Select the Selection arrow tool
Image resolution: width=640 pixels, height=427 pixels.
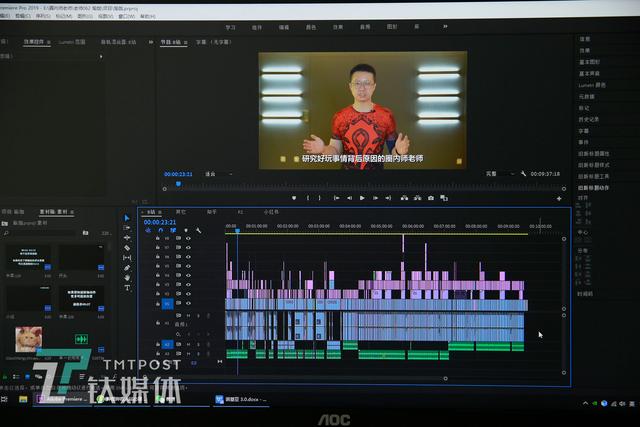tap(127, 218)
